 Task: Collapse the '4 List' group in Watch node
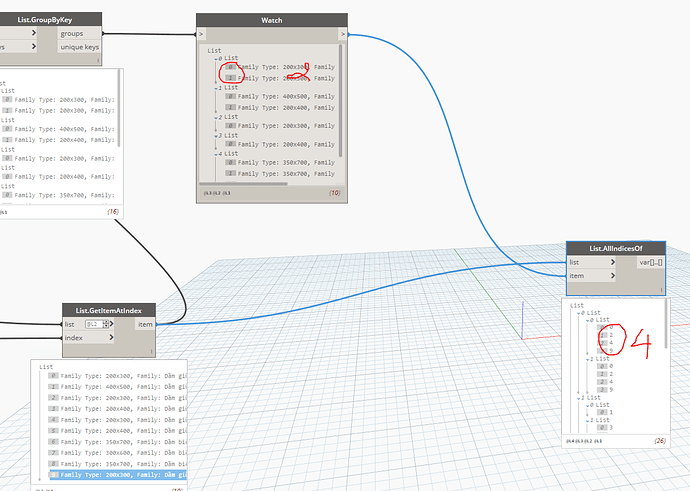(x=216, y=154)
